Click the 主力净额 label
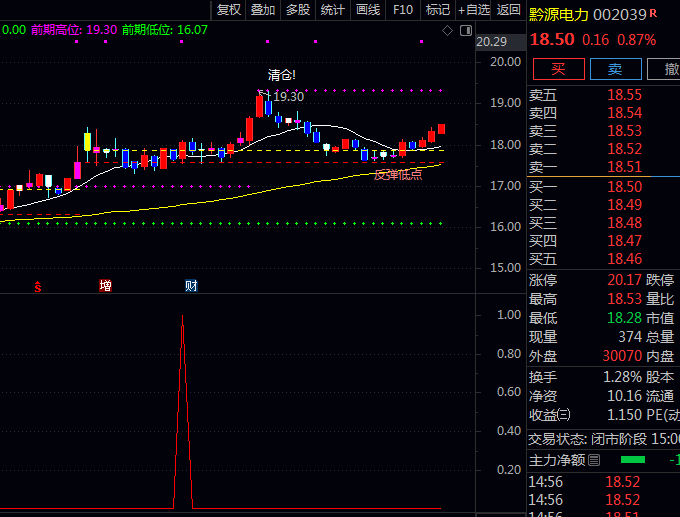This screenshot has height=517, width=680. [557, 460]
